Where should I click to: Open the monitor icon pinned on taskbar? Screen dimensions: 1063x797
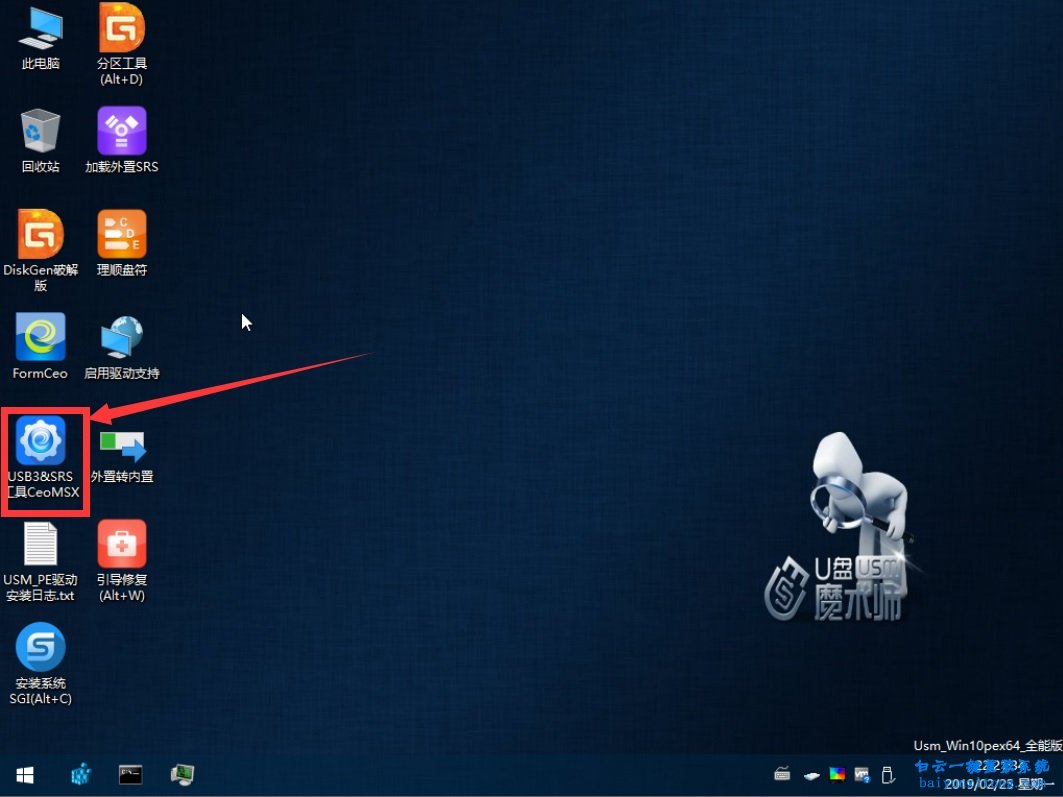click(x=182, y=774)
